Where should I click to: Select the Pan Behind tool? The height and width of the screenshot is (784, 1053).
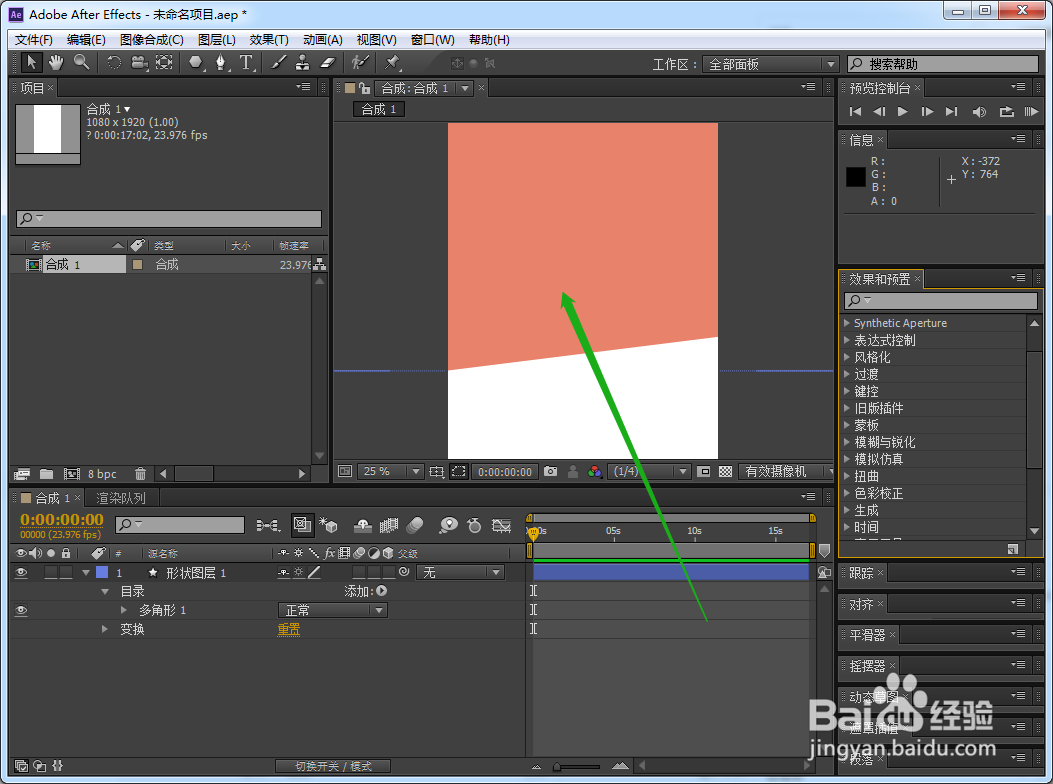164,62
